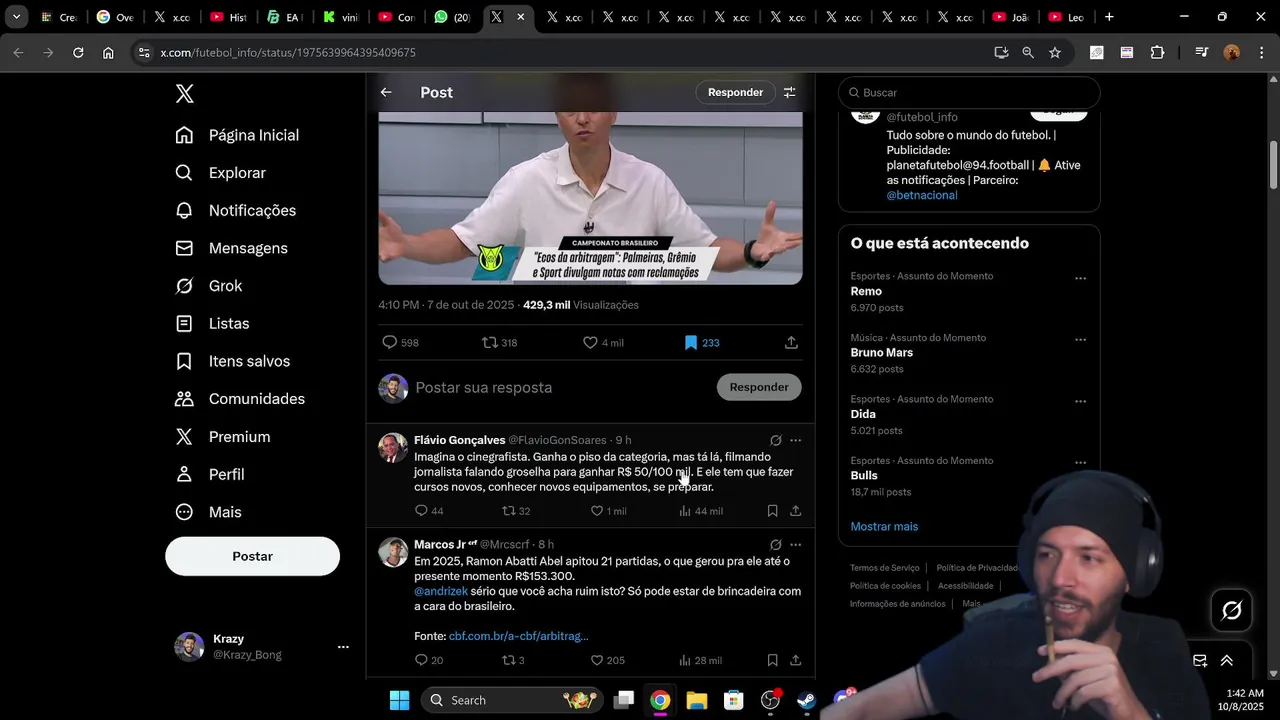The width and height of the screenshot is (1280, 720).
Task: Open more options on Marcos Jr reply
Action: (796, 545)
